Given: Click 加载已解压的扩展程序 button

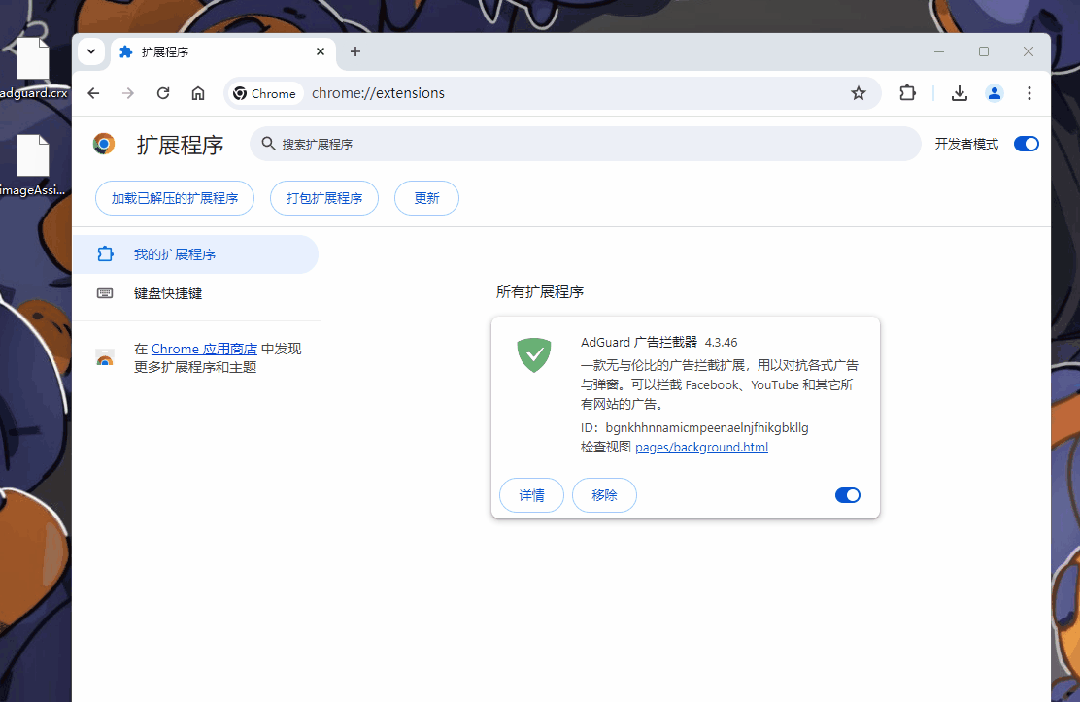Looking at the screenshot, I should point(175,198).
